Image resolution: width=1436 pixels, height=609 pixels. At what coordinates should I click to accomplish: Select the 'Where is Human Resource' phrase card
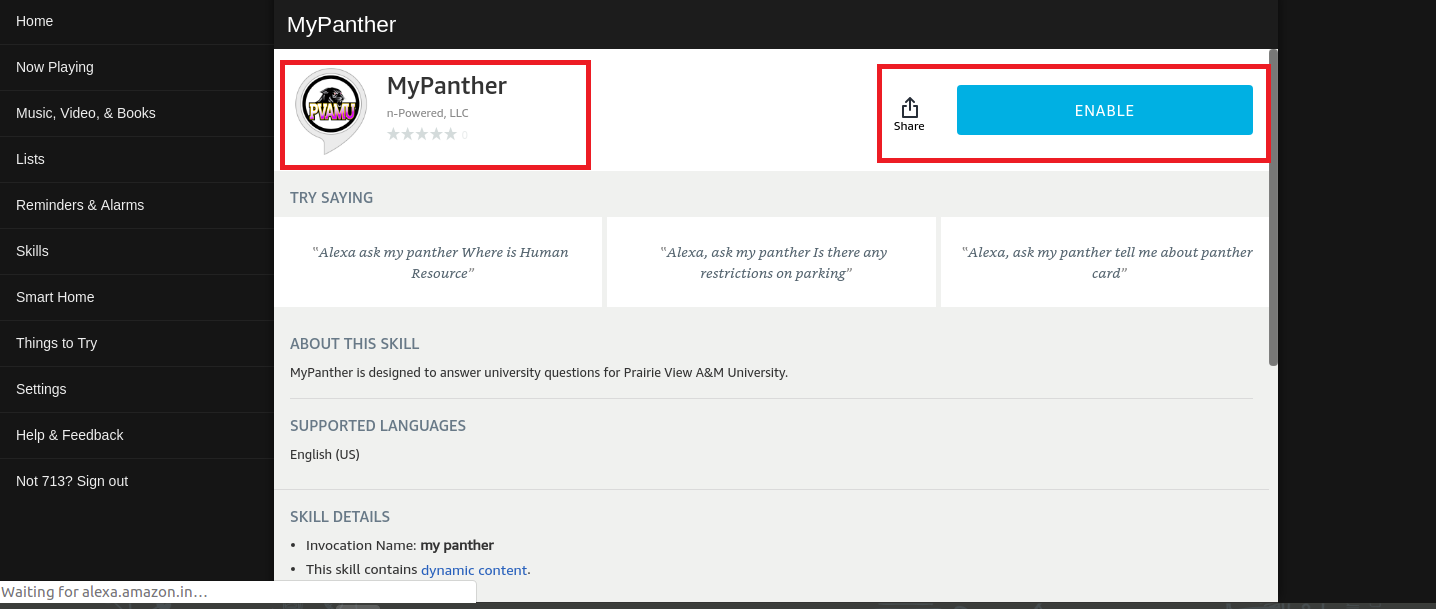tap(439, 262)
